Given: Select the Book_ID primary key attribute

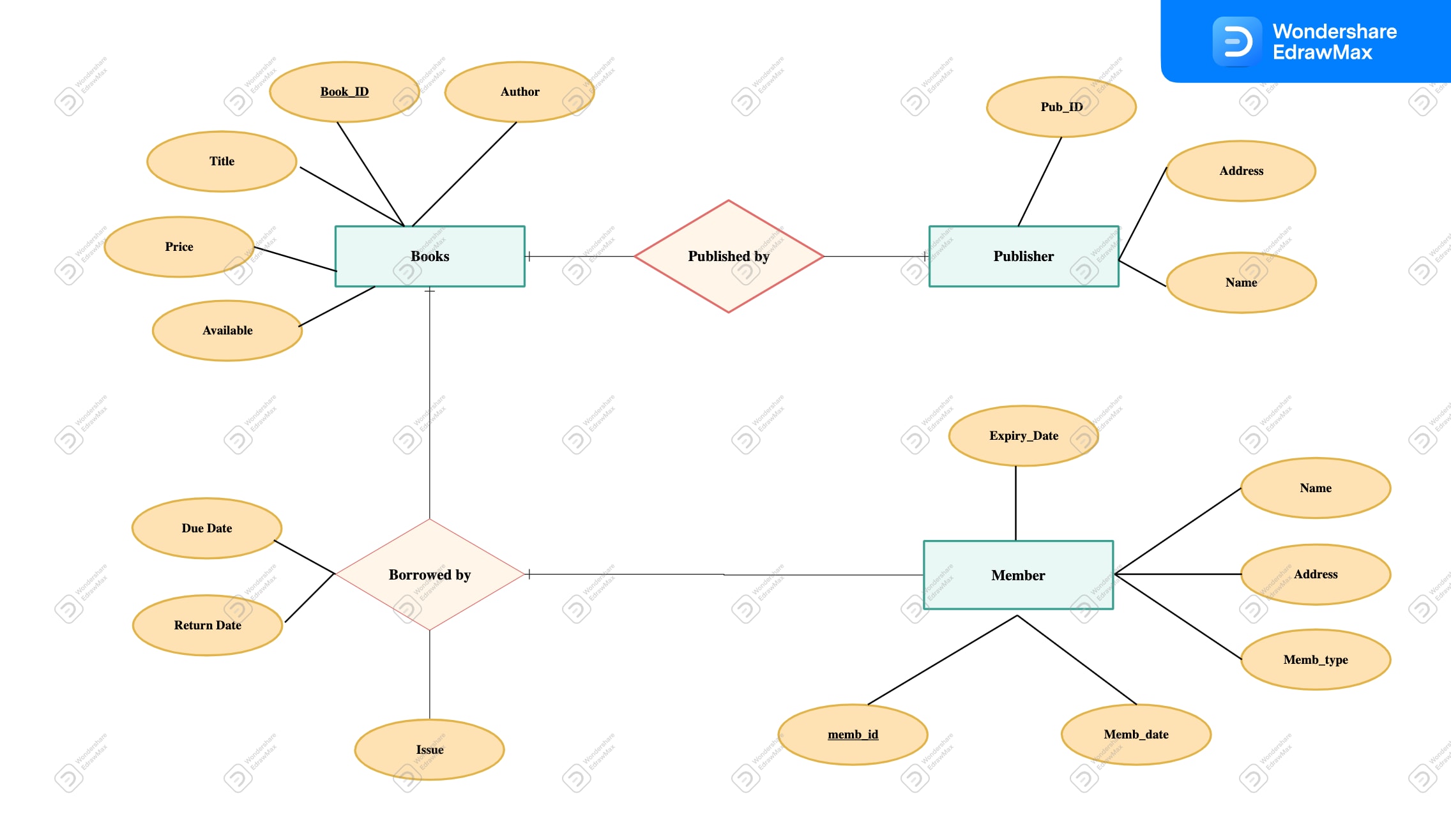Looking at the screenshot, I should (350, 91).
